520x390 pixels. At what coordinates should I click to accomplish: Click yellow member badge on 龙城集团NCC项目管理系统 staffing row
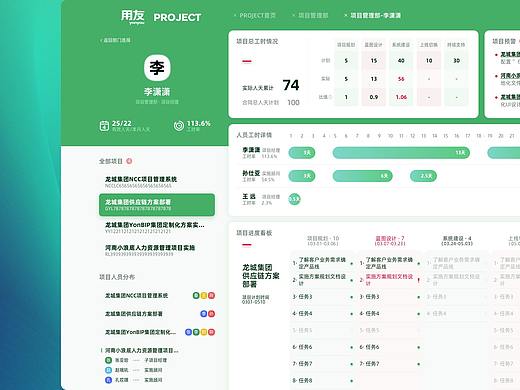pyautogui.click(x=204, y=295)
